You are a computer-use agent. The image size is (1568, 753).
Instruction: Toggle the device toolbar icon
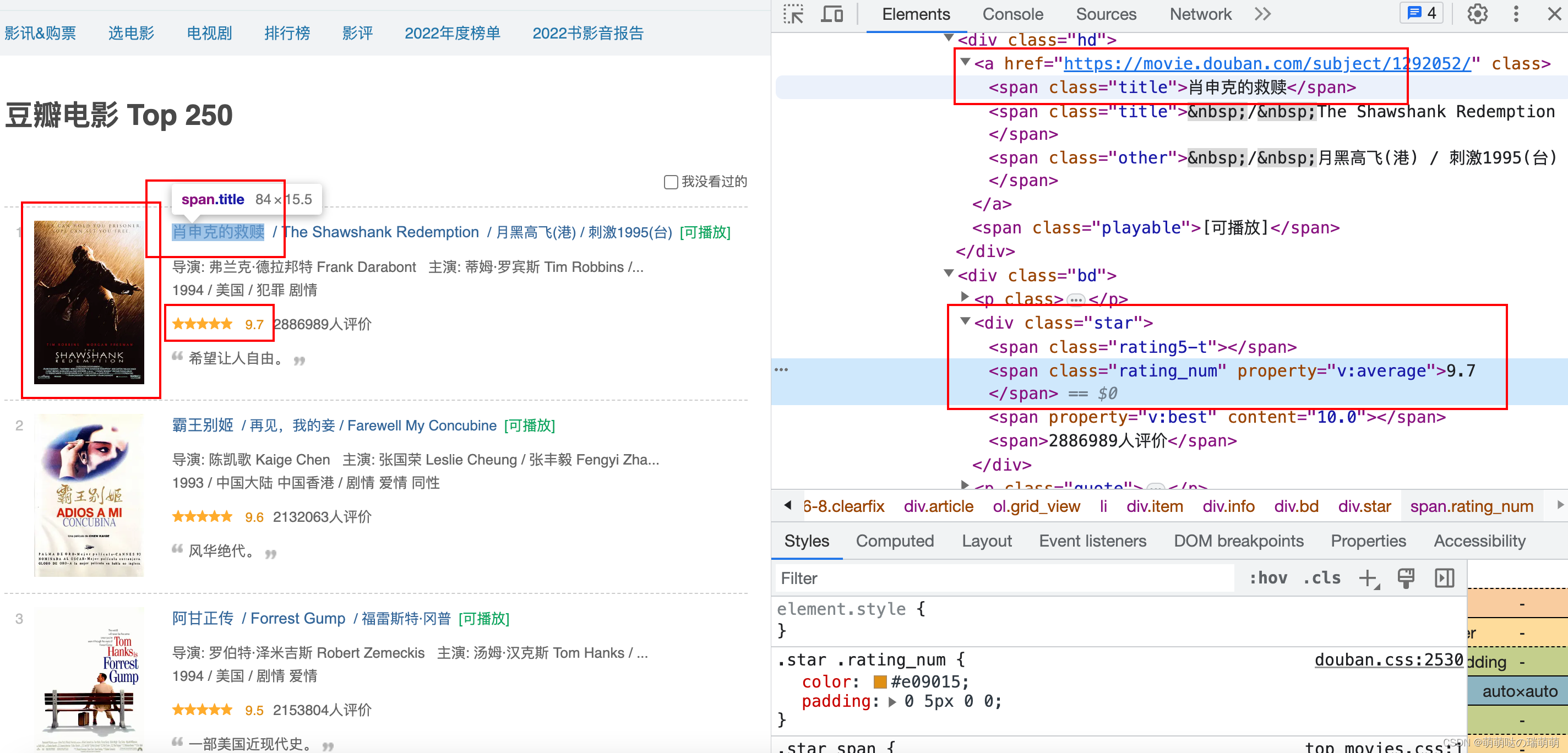(831, 14)
